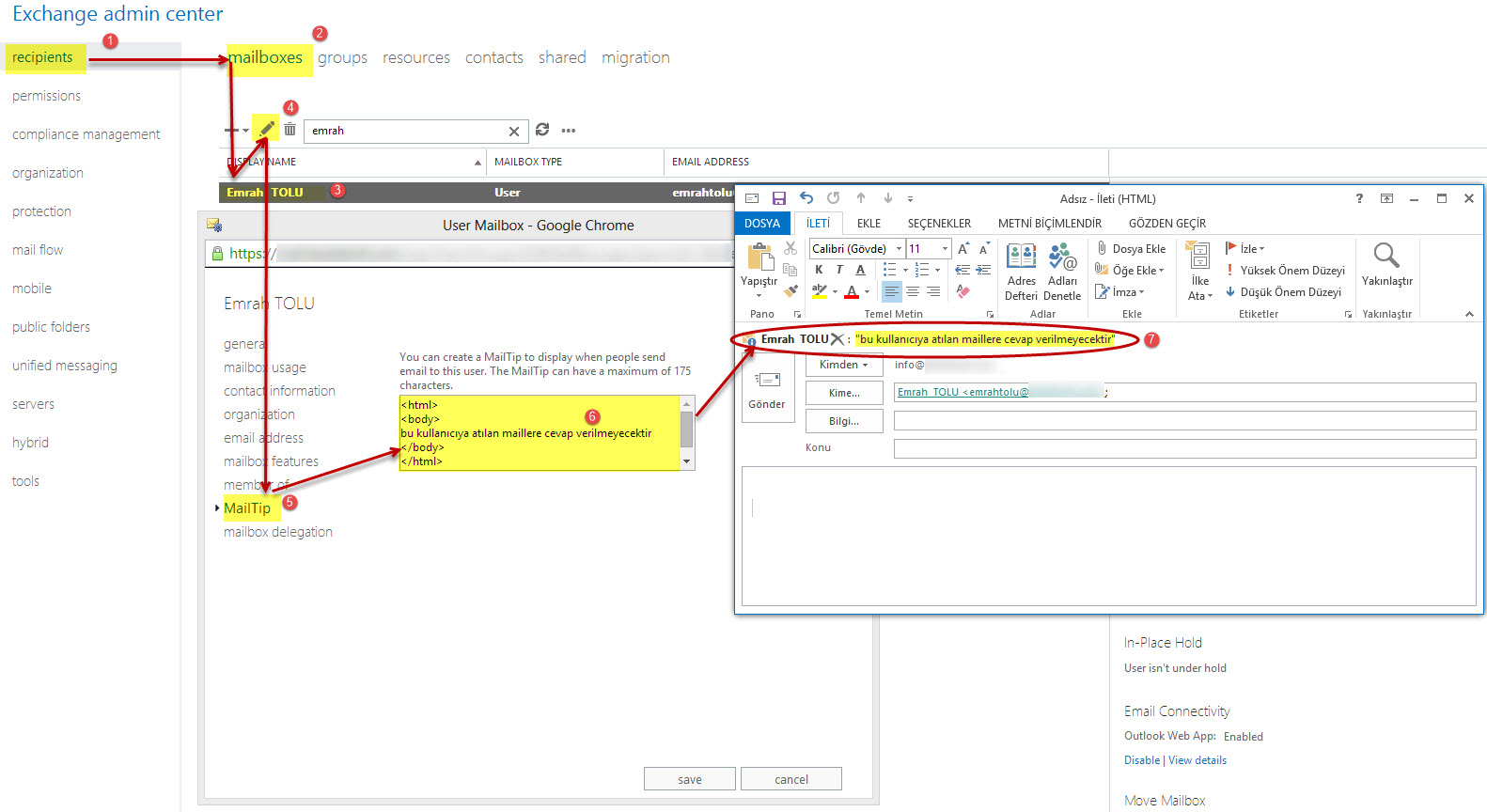Click the scissors cut icon in Pano group
Screen dimensions: 1487x812
pyautogui.click(x=790, y=248)
